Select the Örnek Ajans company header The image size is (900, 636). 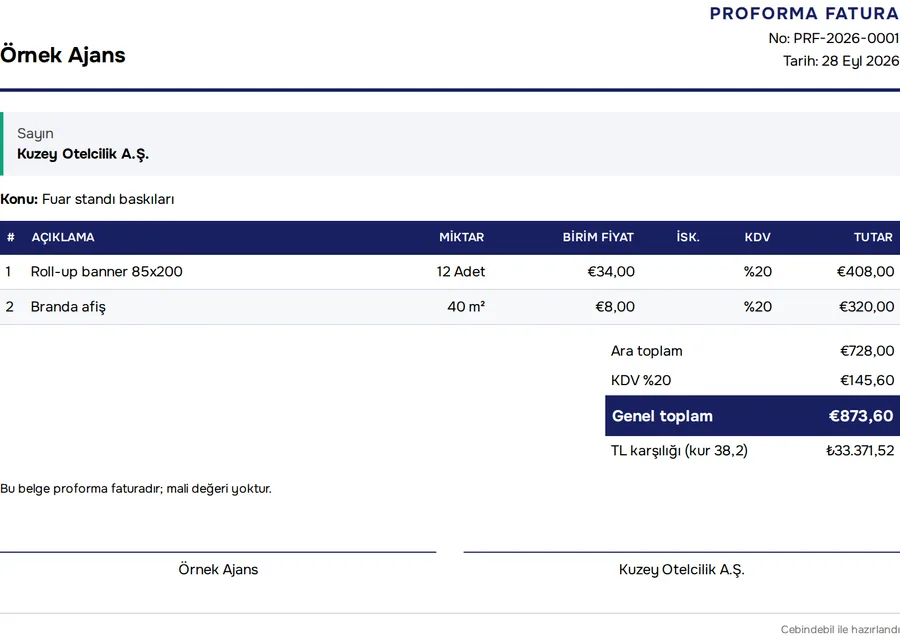tap(63, 55)
